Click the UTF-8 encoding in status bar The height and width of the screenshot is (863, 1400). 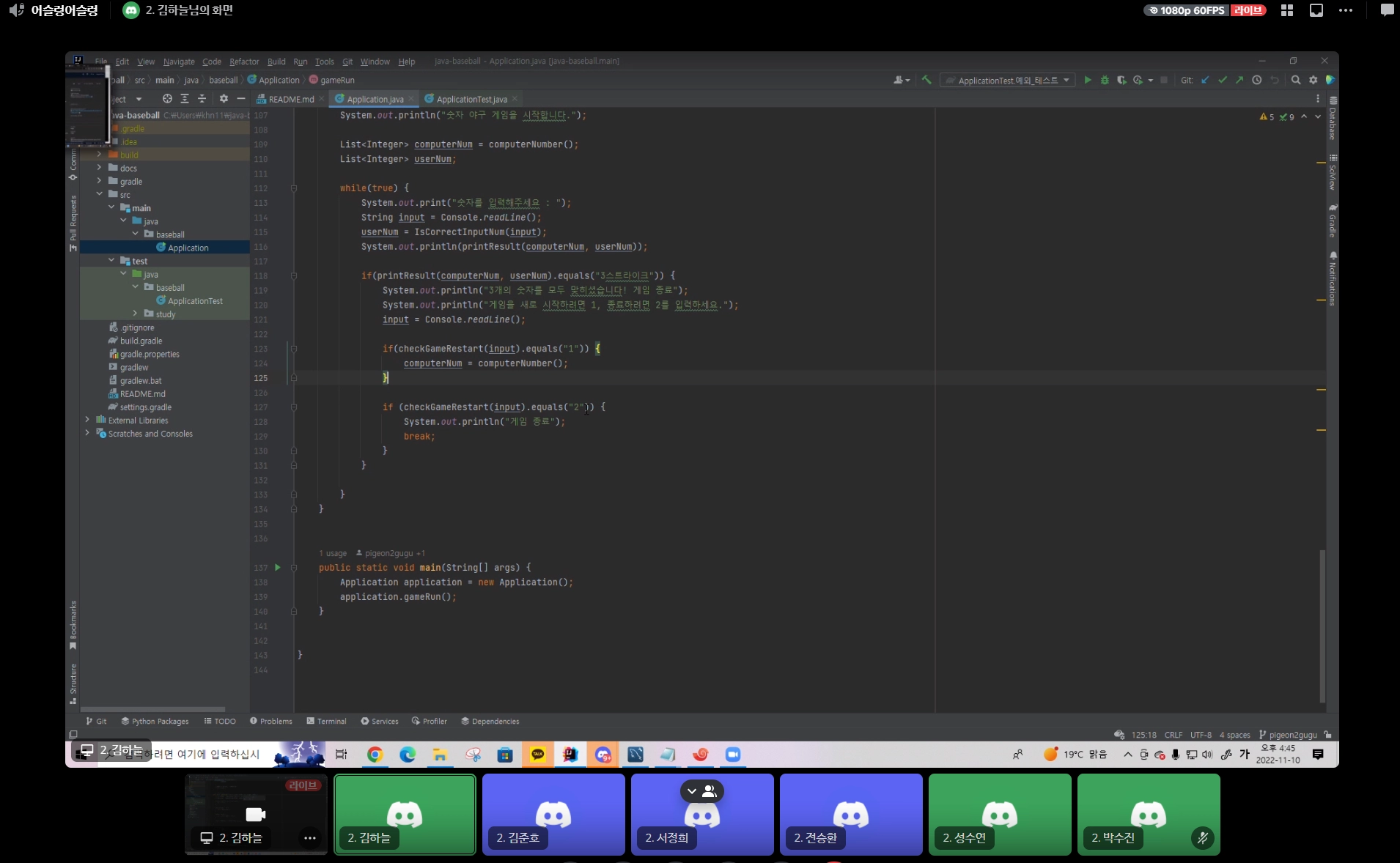tap(1201, 735)
